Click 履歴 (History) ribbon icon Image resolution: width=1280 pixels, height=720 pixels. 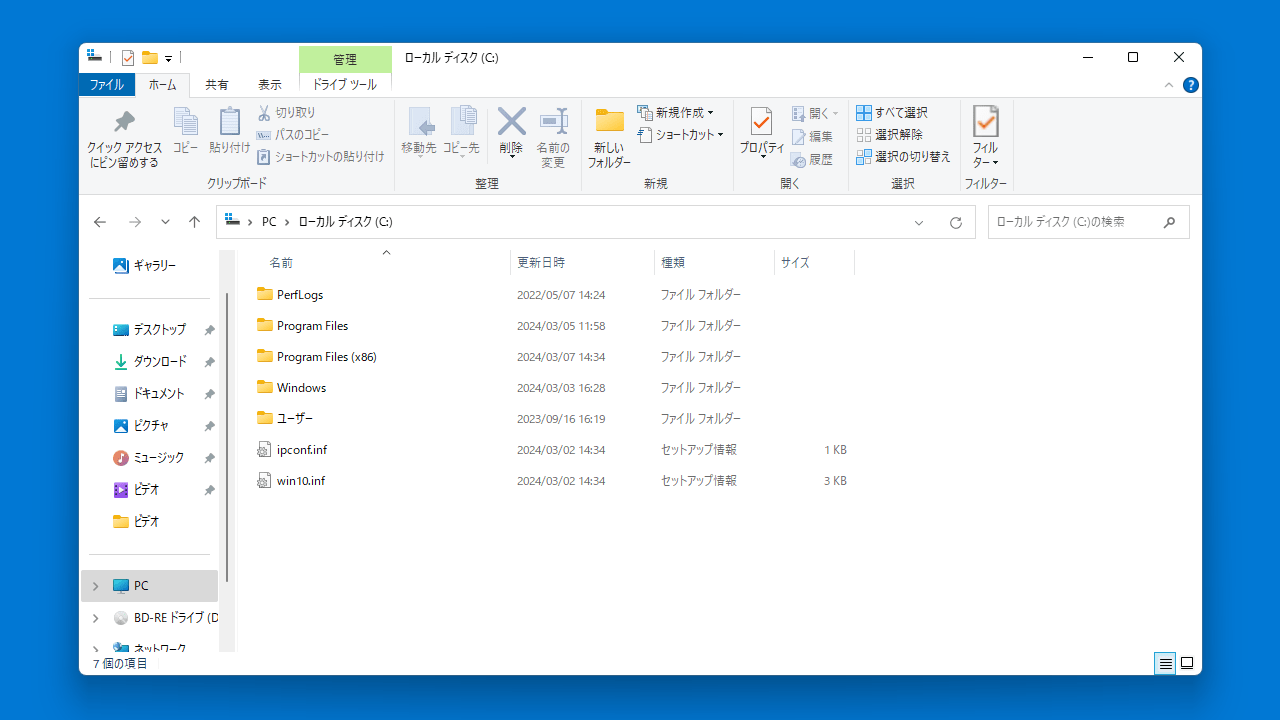pyautogui.click(x=798, y=159)
